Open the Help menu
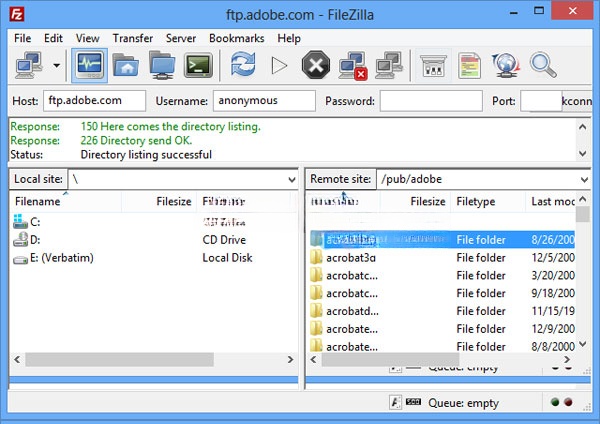This screenshot has height=424, width=600. [x=289, y=38]
